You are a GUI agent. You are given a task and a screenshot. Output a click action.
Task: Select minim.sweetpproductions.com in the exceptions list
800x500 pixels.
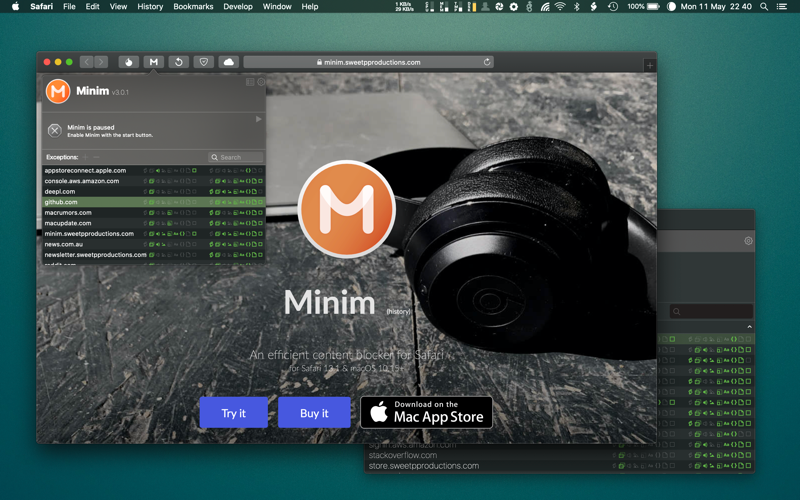click(x=154, y=234)
